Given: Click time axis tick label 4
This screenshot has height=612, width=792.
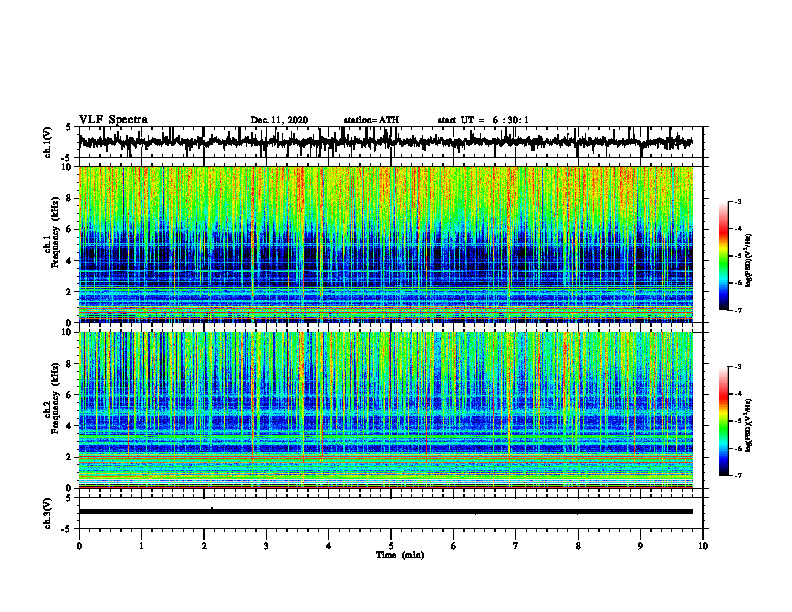Looking at the screenshot, I should [x=329, y=546].
